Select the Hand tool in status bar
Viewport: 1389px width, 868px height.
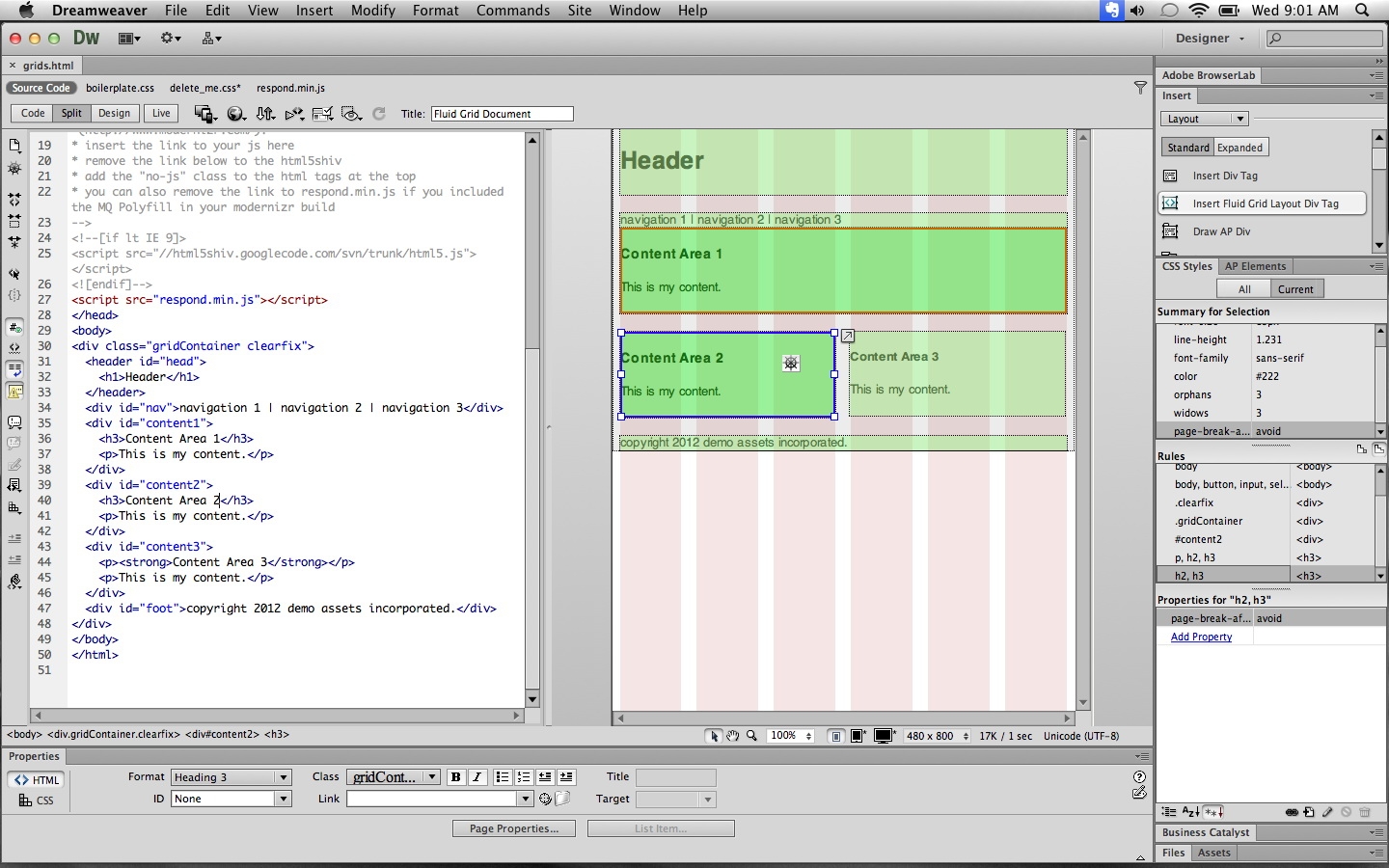[x=733, y=736]
